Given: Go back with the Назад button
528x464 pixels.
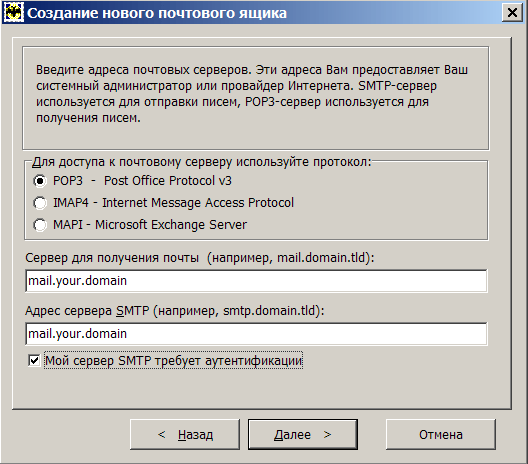Looking at the screenshot, I should (185, 434).
